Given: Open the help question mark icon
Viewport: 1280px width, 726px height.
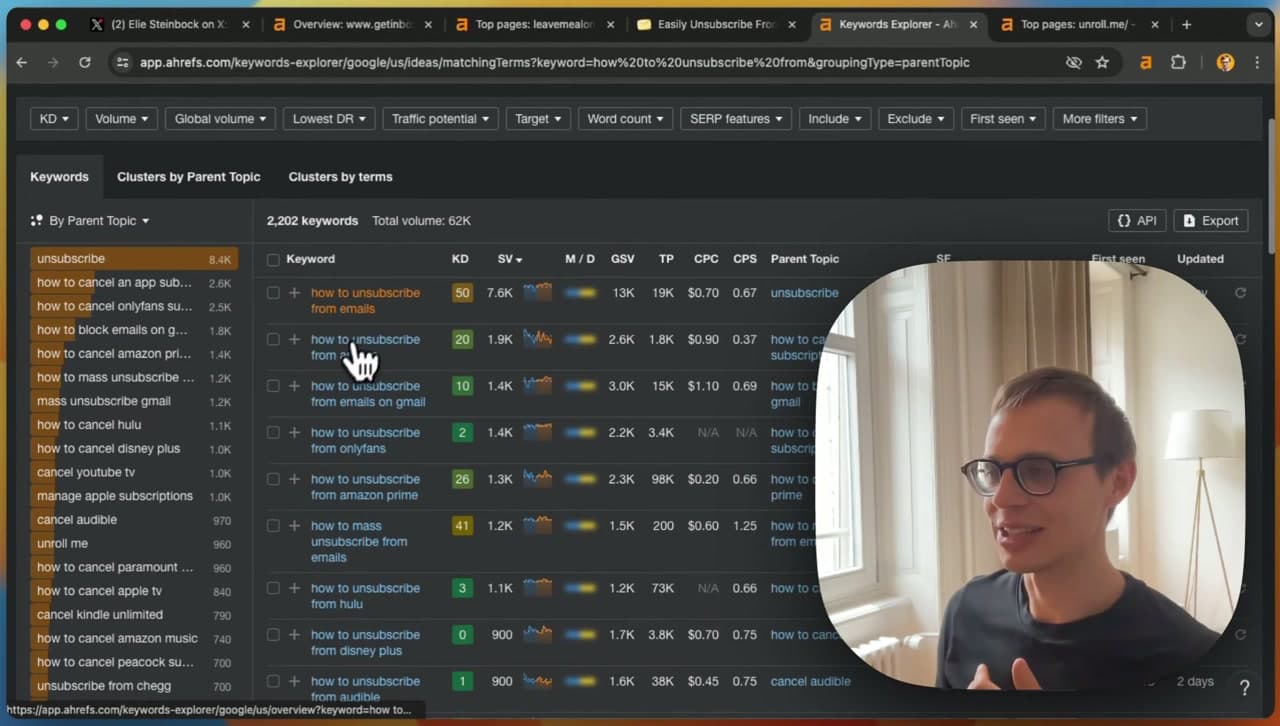Looking at the screenshot, I should (1245, 688).
